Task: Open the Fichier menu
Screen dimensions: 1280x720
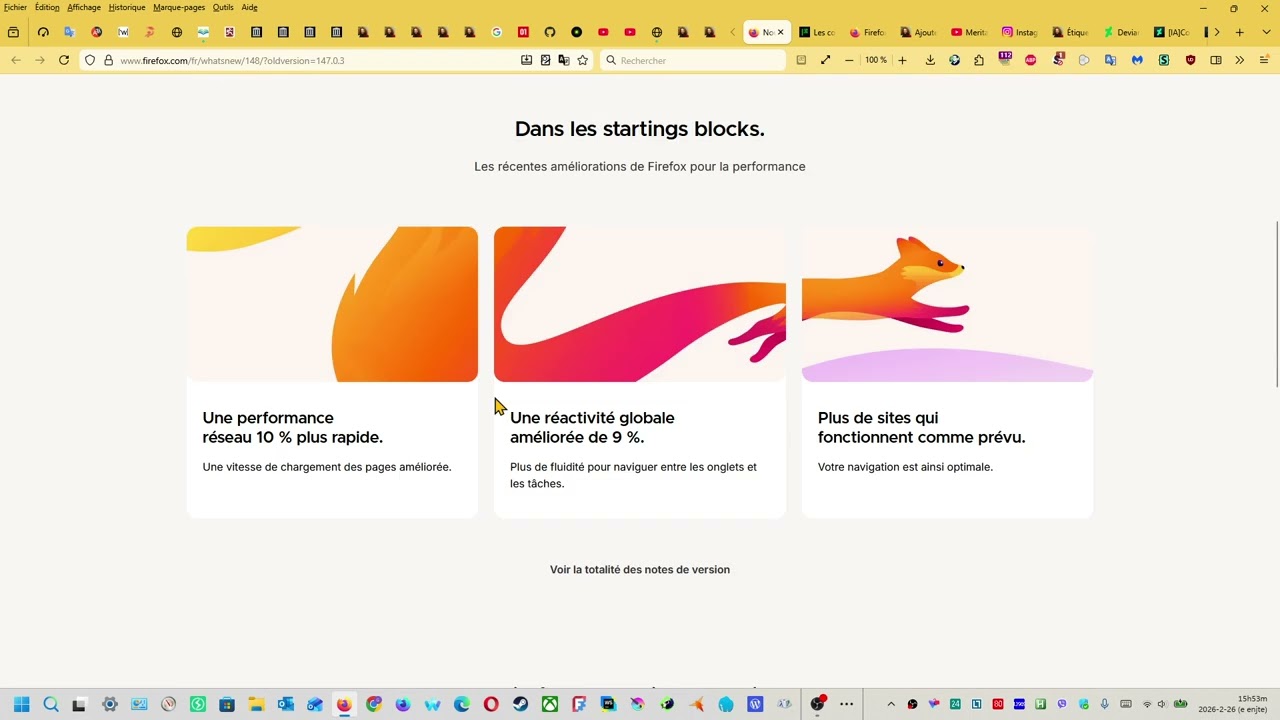Action: click(15, 7)
